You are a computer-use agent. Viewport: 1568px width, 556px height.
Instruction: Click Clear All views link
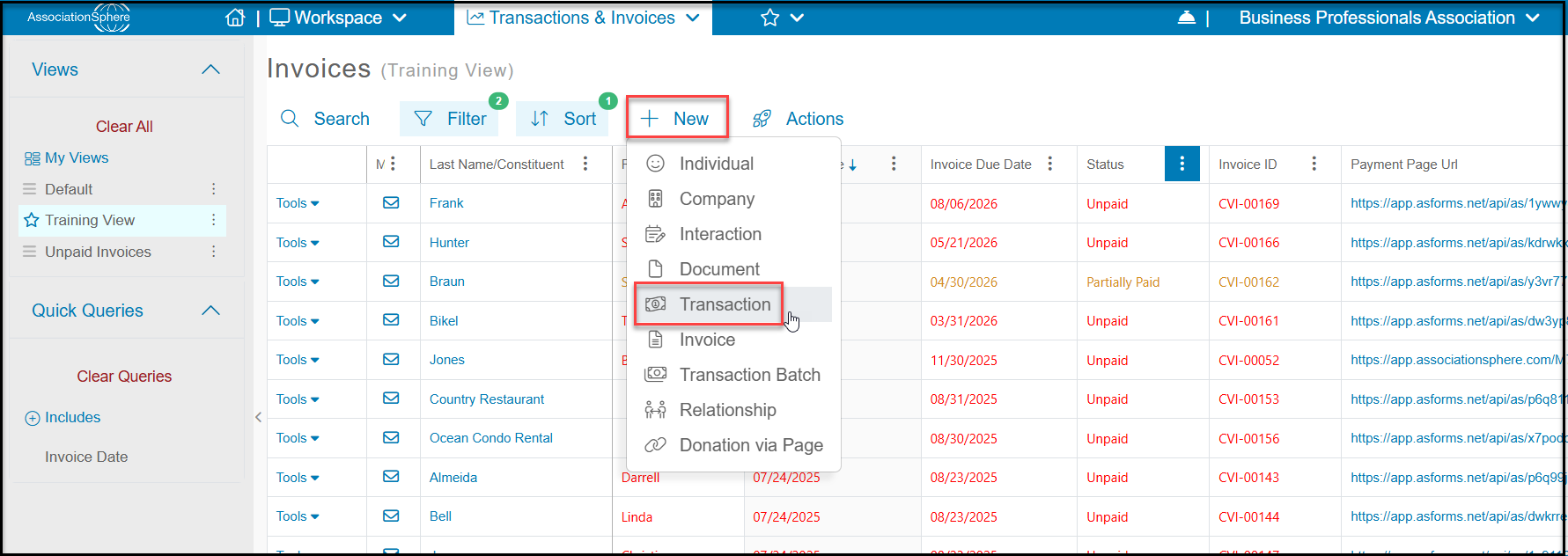(x=124, y=127)
